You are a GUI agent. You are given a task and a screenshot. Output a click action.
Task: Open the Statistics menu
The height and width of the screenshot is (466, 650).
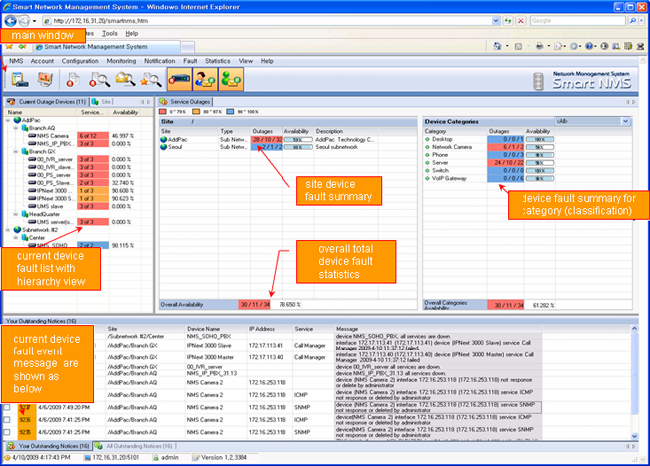click(x=217, y=61)
